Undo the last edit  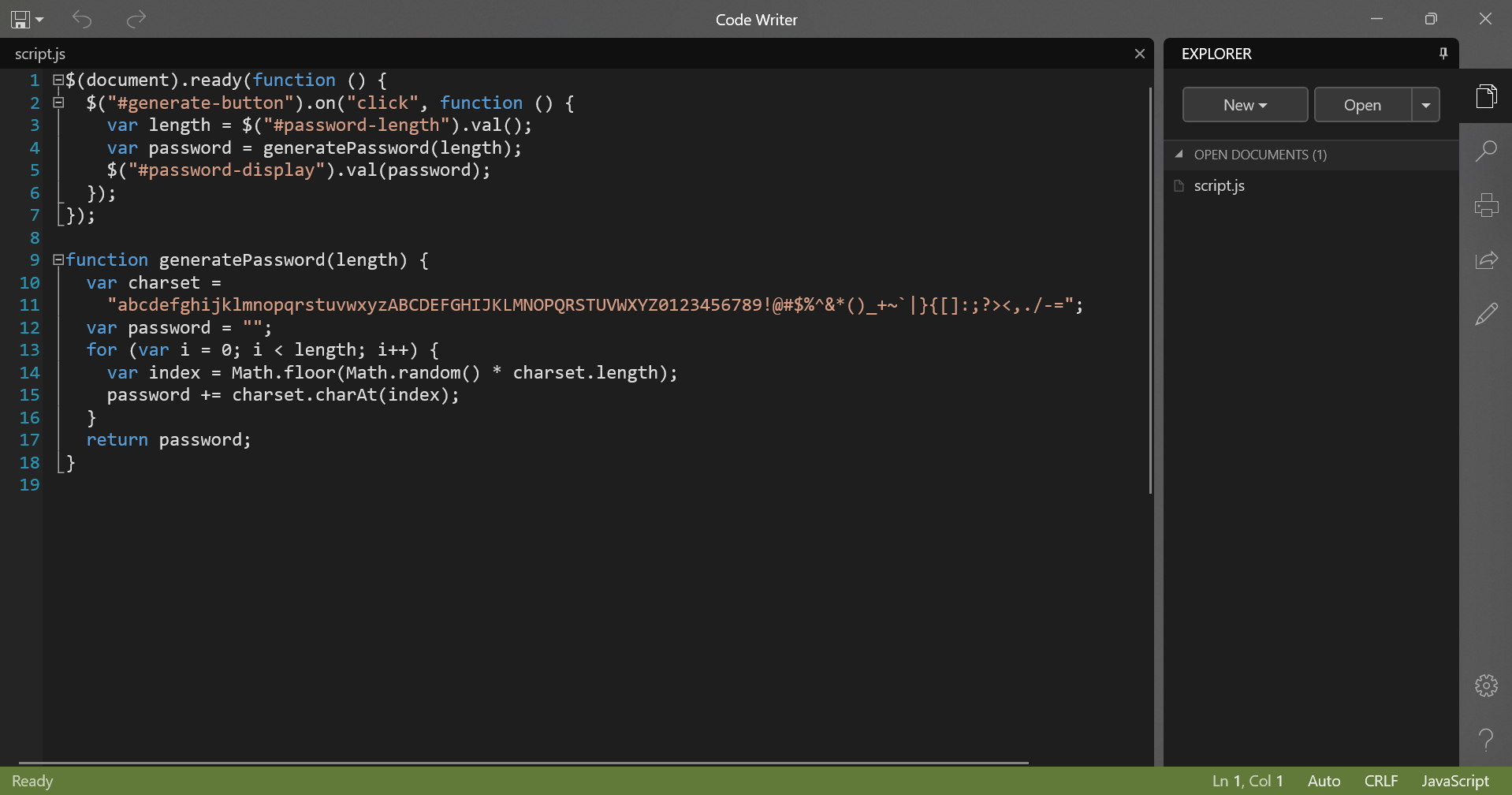coord(82,19)
